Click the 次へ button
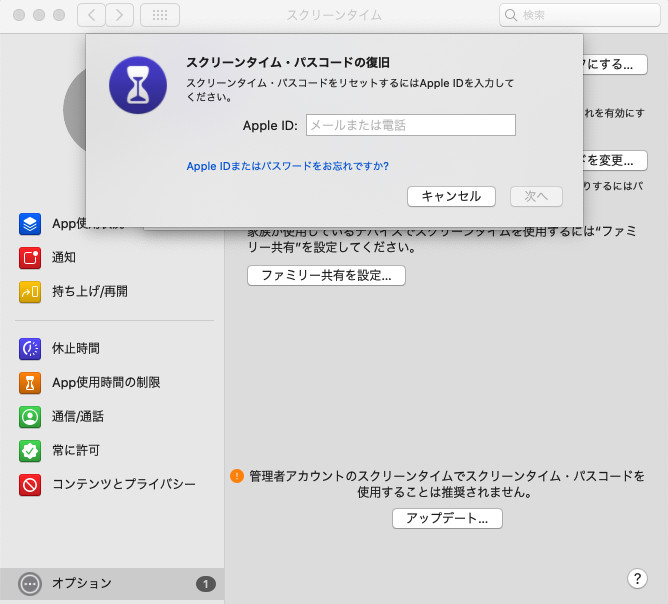Image resolution: width=668 pixels, height=604 pixels. [x=536, y=196]
